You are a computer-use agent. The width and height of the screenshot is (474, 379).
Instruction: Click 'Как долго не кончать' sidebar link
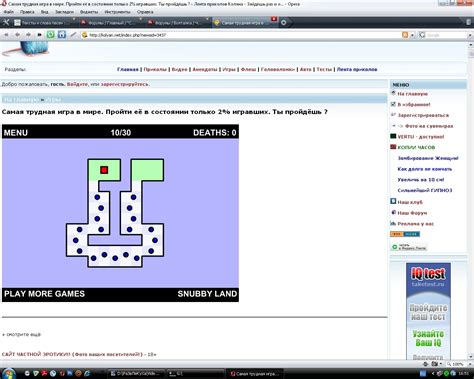click(x=425, y=169)
